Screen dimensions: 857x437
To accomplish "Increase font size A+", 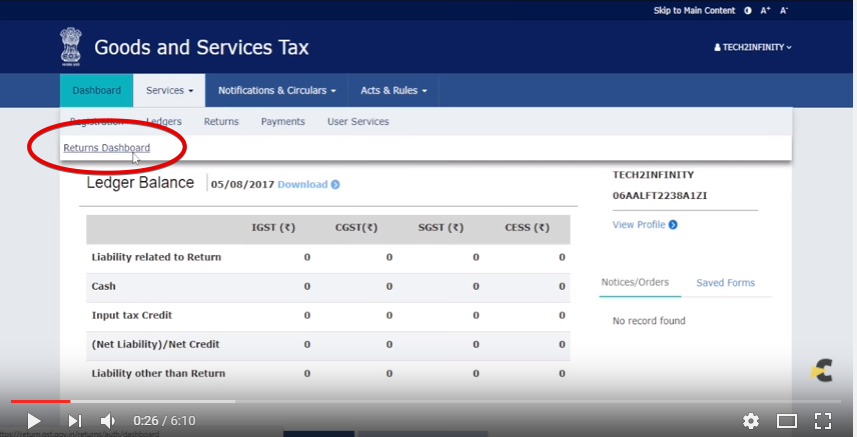I will (765, 10).
